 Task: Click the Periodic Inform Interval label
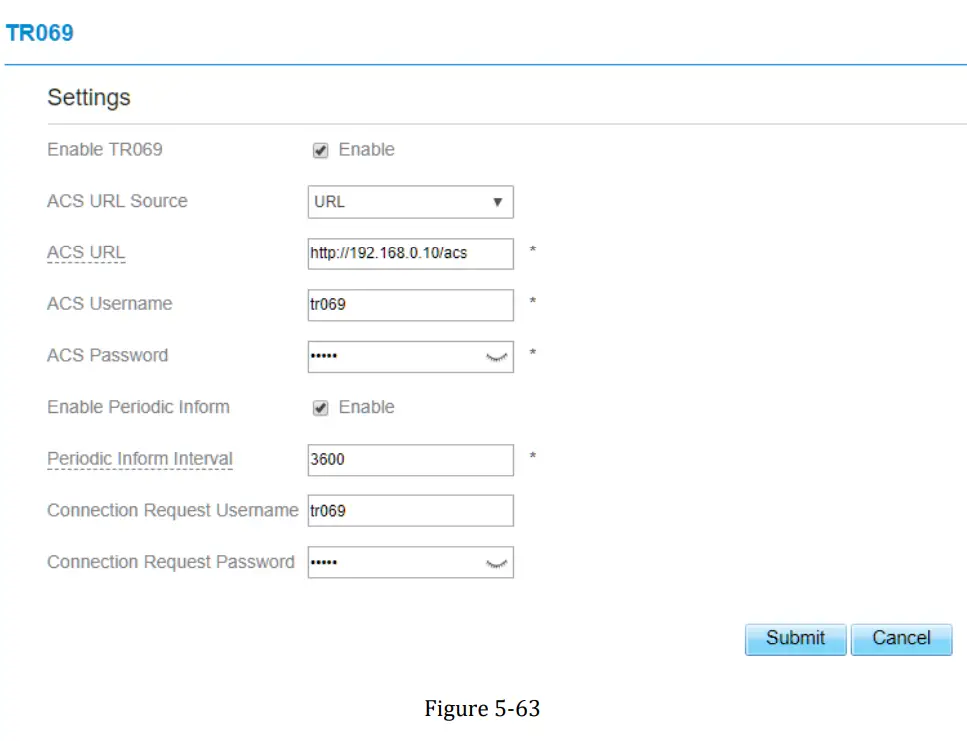pyautogui.click(x=140, y=459)
